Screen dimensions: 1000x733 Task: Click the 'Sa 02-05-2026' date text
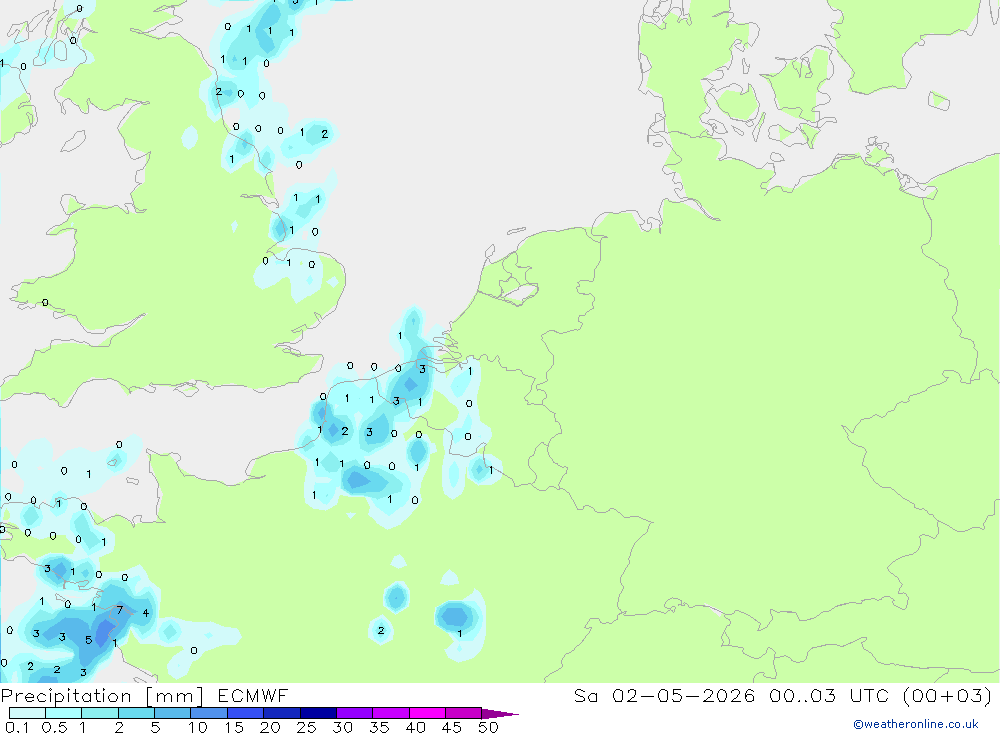tap(664, 695)
